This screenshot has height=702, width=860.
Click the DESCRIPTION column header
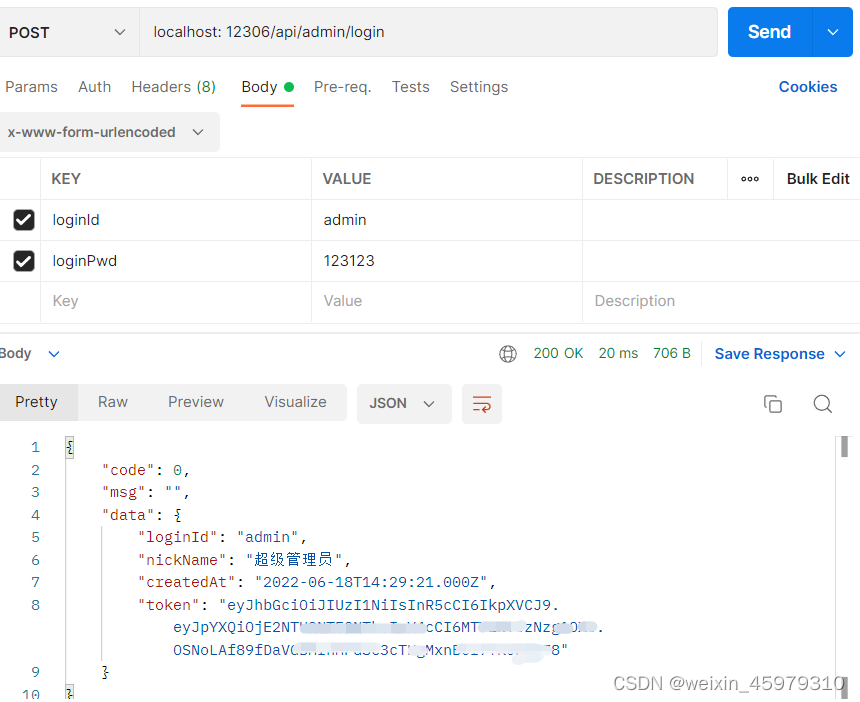click(643, 179)
